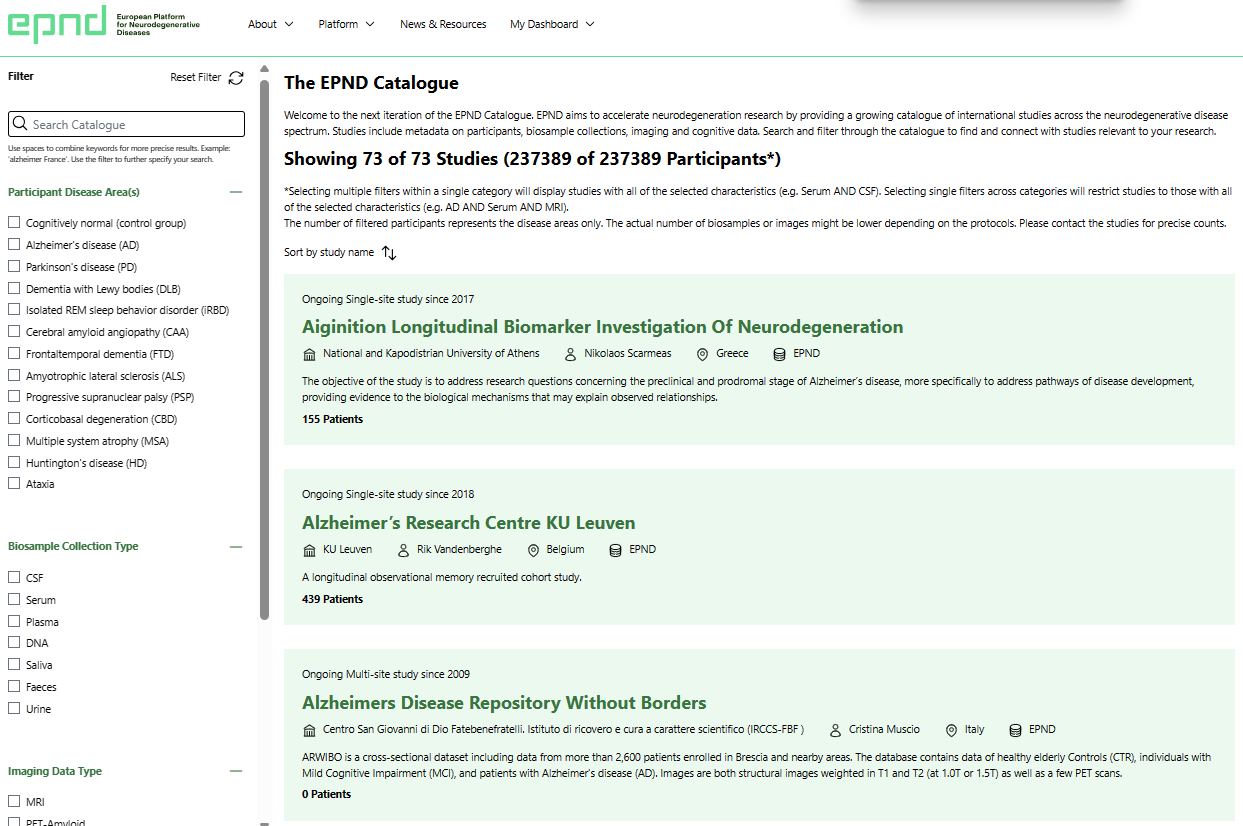Open Aiginition Longitudinal Biomarker Investigation study

tap(602, 327)
